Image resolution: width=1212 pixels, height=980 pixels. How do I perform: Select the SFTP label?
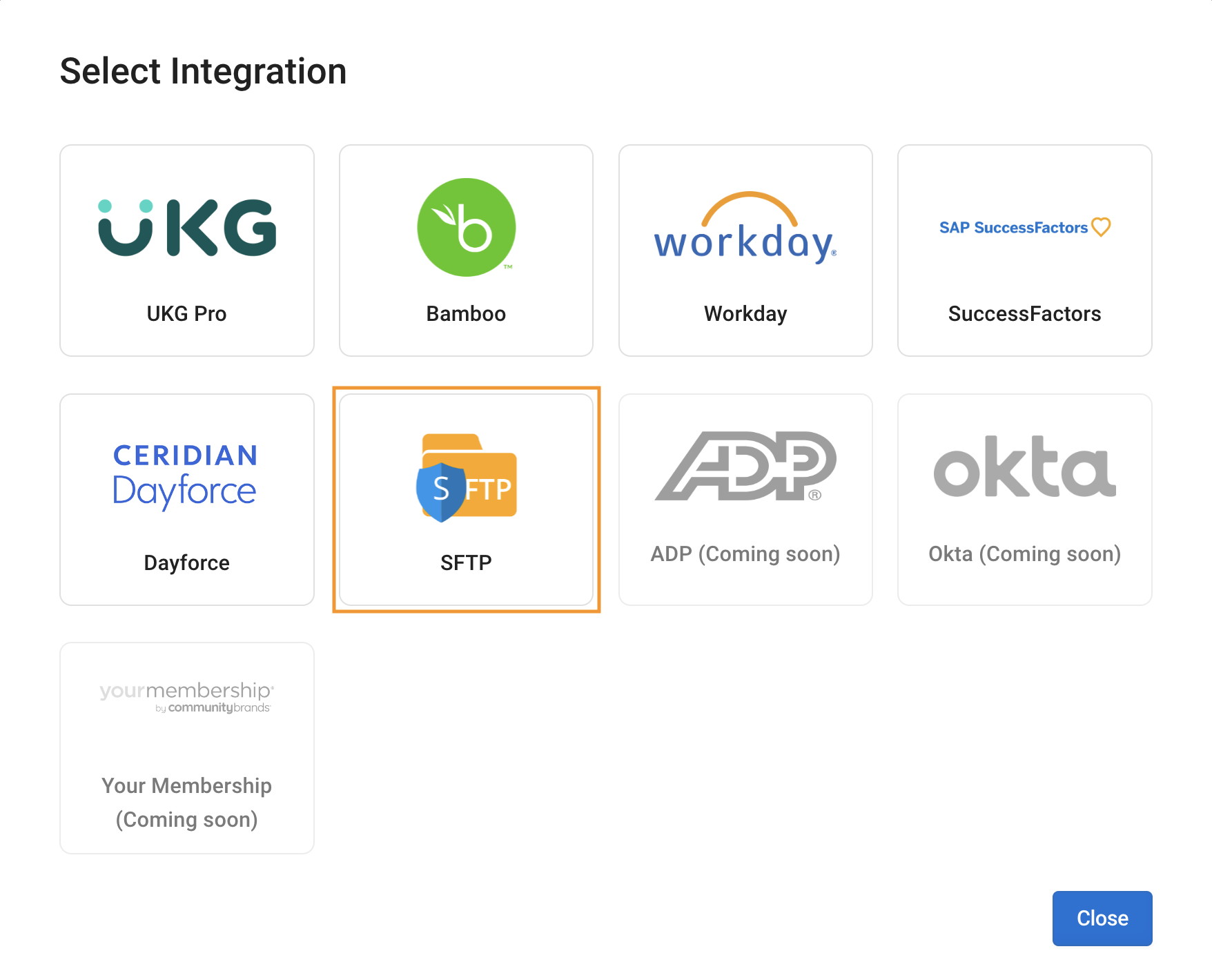(x=467, y=563)
